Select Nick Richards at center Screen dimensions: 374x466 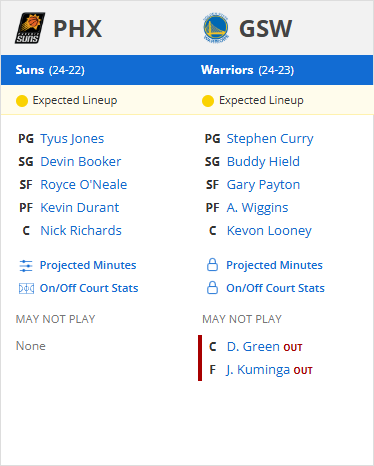coord(81,231)
